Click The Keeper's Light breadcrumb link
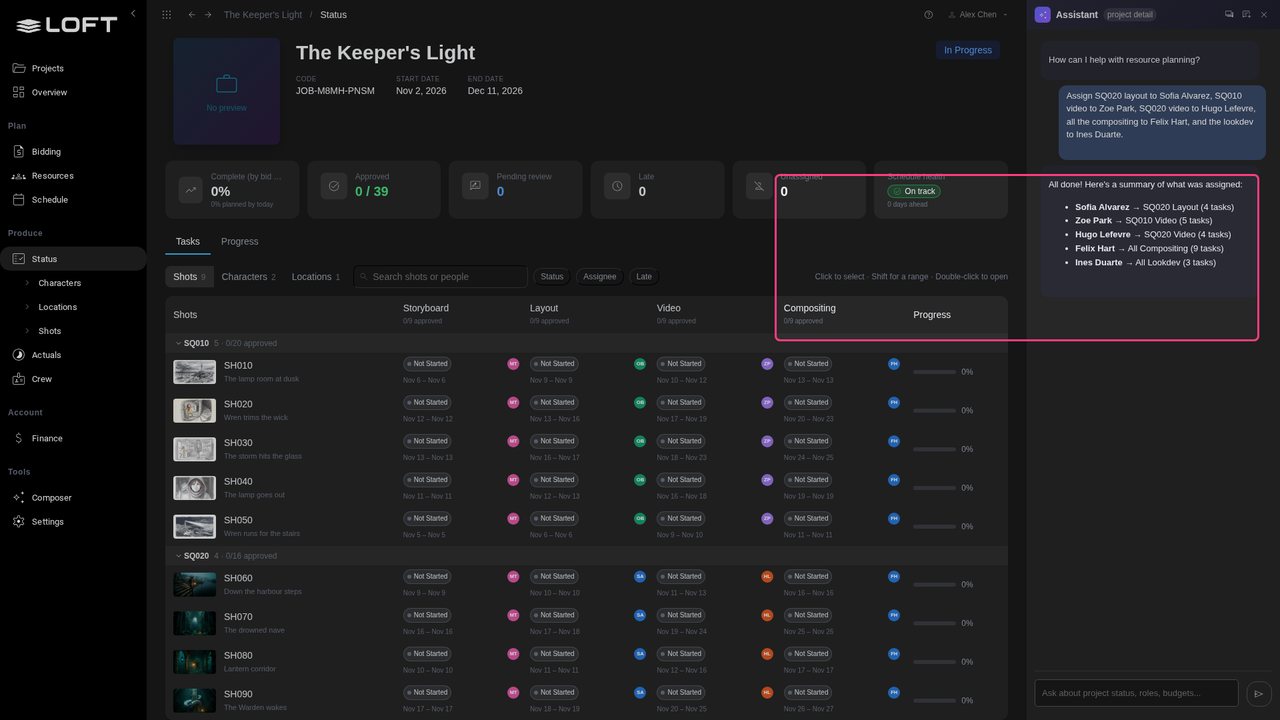This screenshot has width=1280, height=720. click(262, 15)
